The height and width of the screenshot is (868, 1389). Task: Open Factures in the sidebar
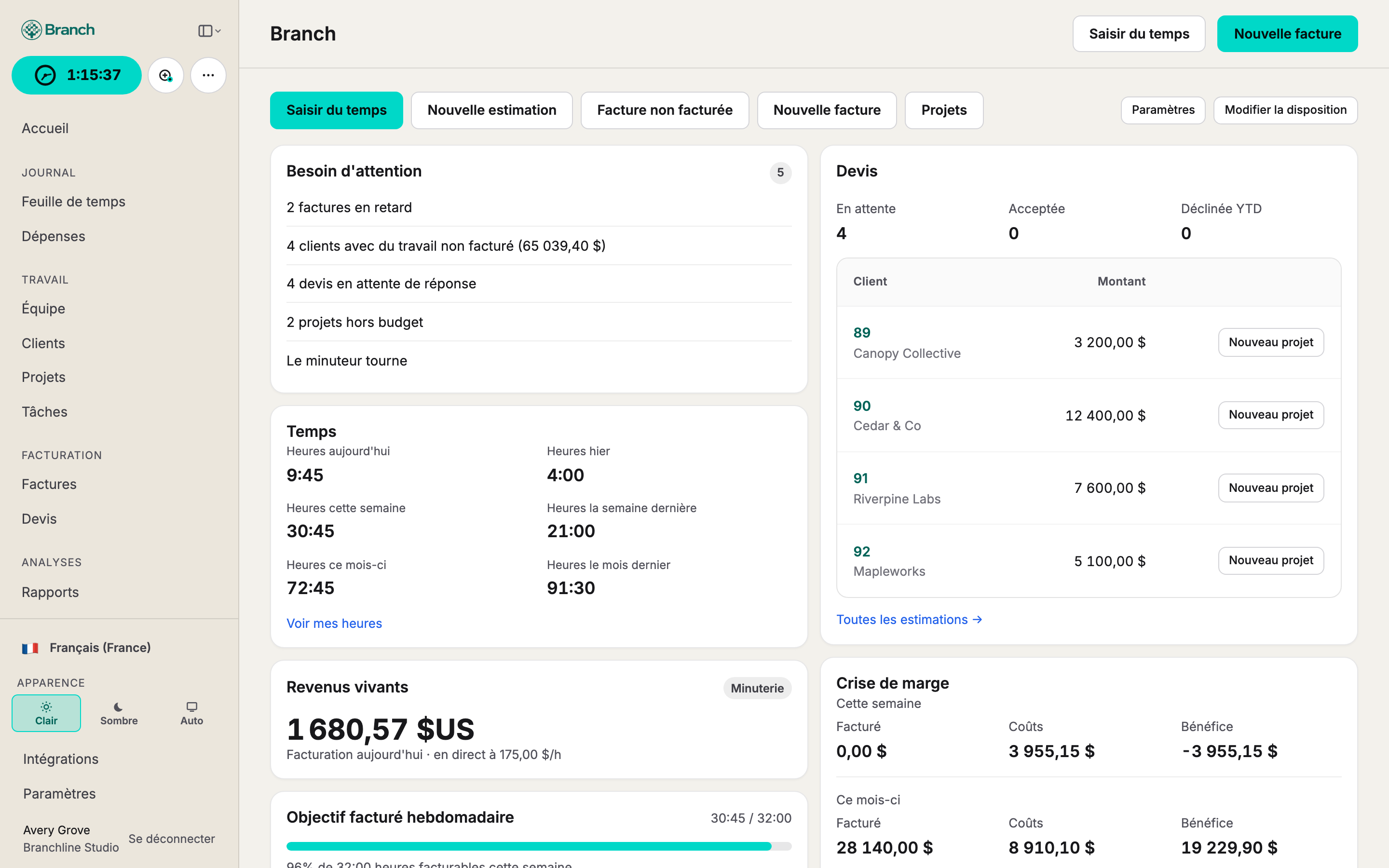pyautogui.click(x=49, y=484)
